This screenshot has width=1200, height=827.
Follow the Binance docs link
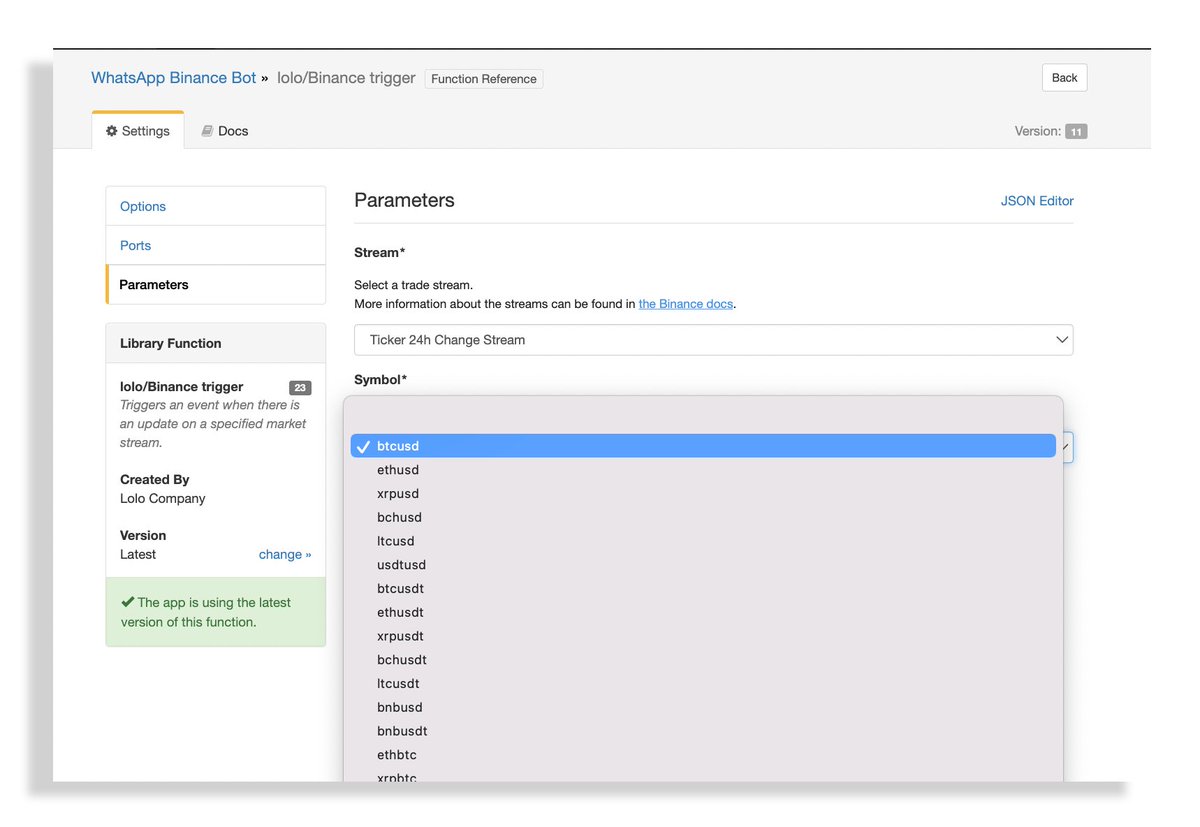pyautogui.click(x=686, y=304)
